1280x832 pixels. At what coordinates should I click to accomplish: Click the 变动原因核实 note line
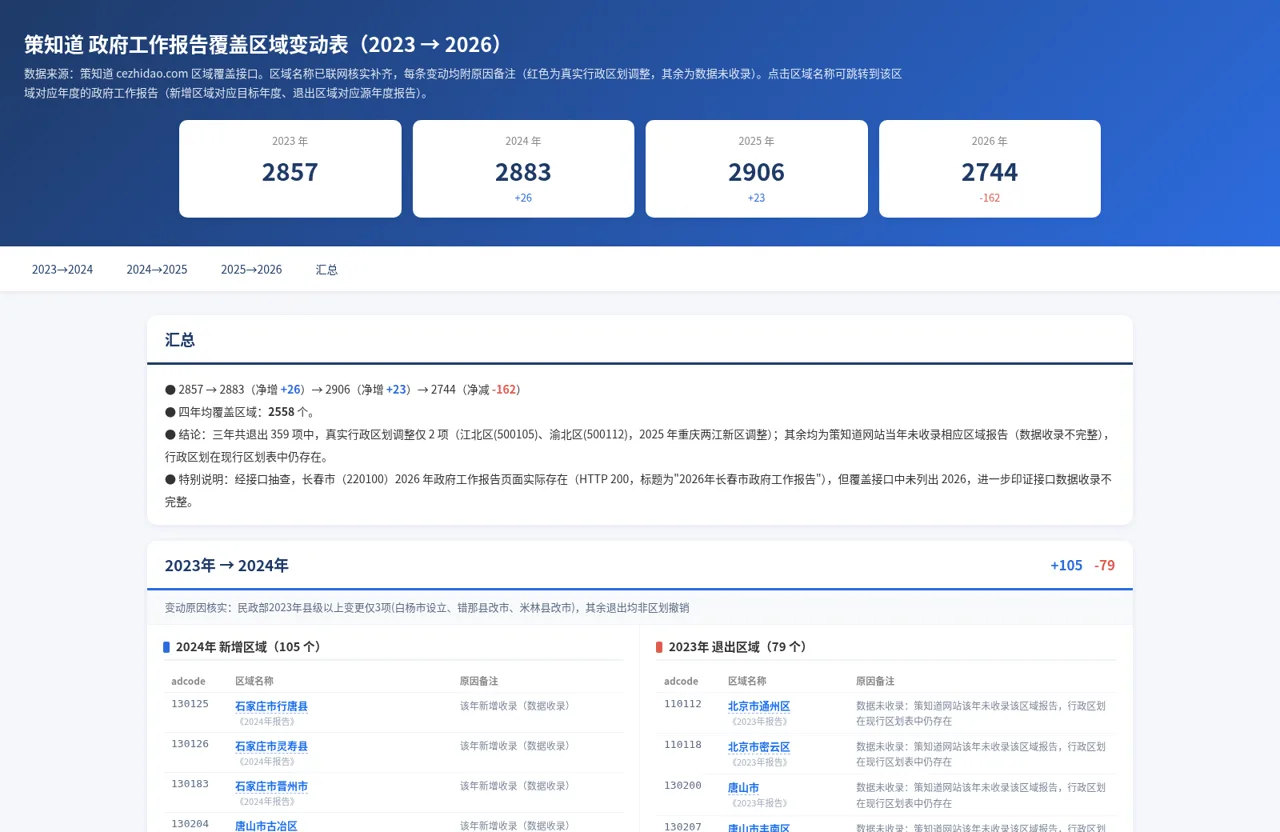(427, 608)
